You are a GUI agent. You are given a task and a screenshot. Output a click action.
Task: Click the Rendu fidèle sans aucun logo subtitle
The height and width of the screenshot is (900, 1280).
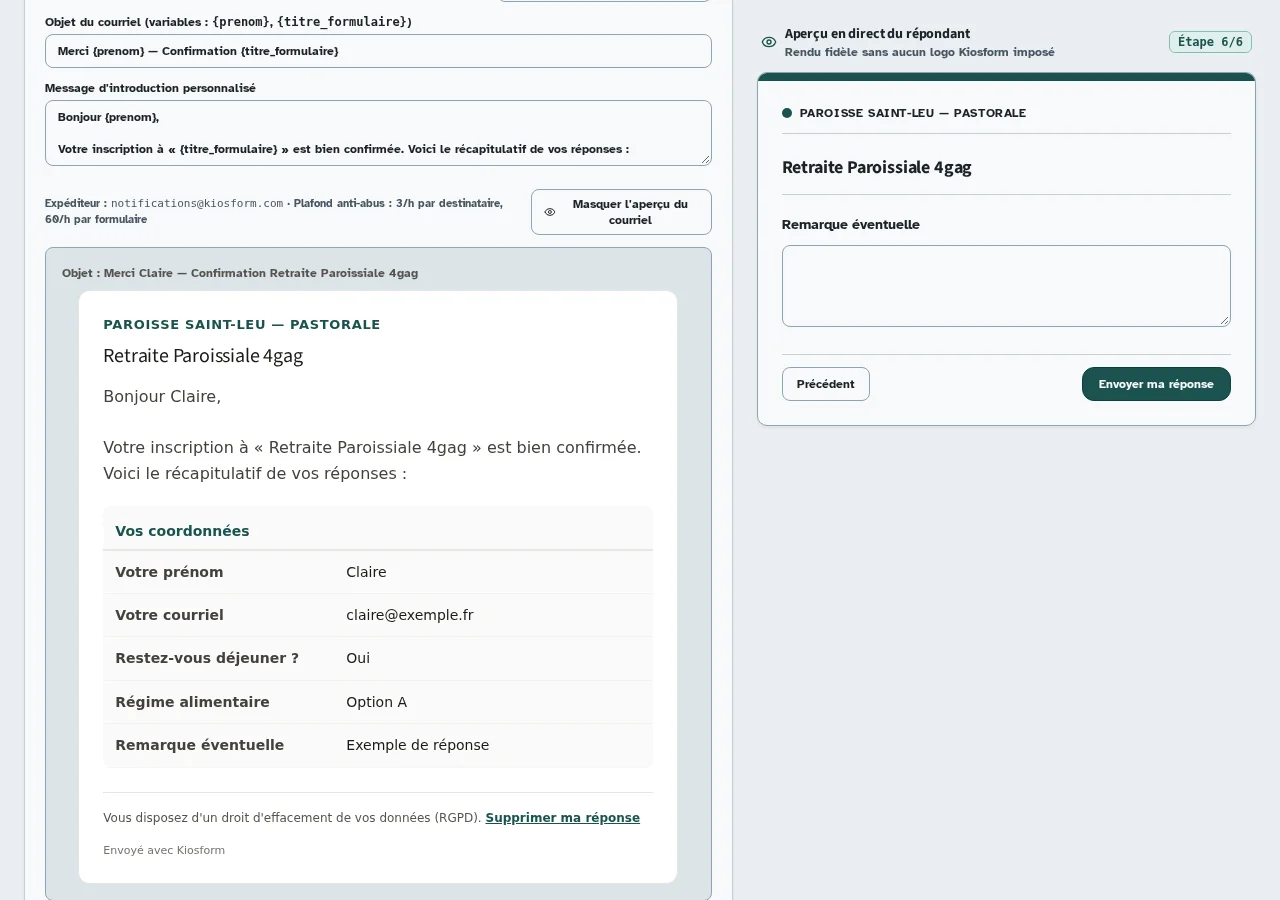[x=919, y=52]
